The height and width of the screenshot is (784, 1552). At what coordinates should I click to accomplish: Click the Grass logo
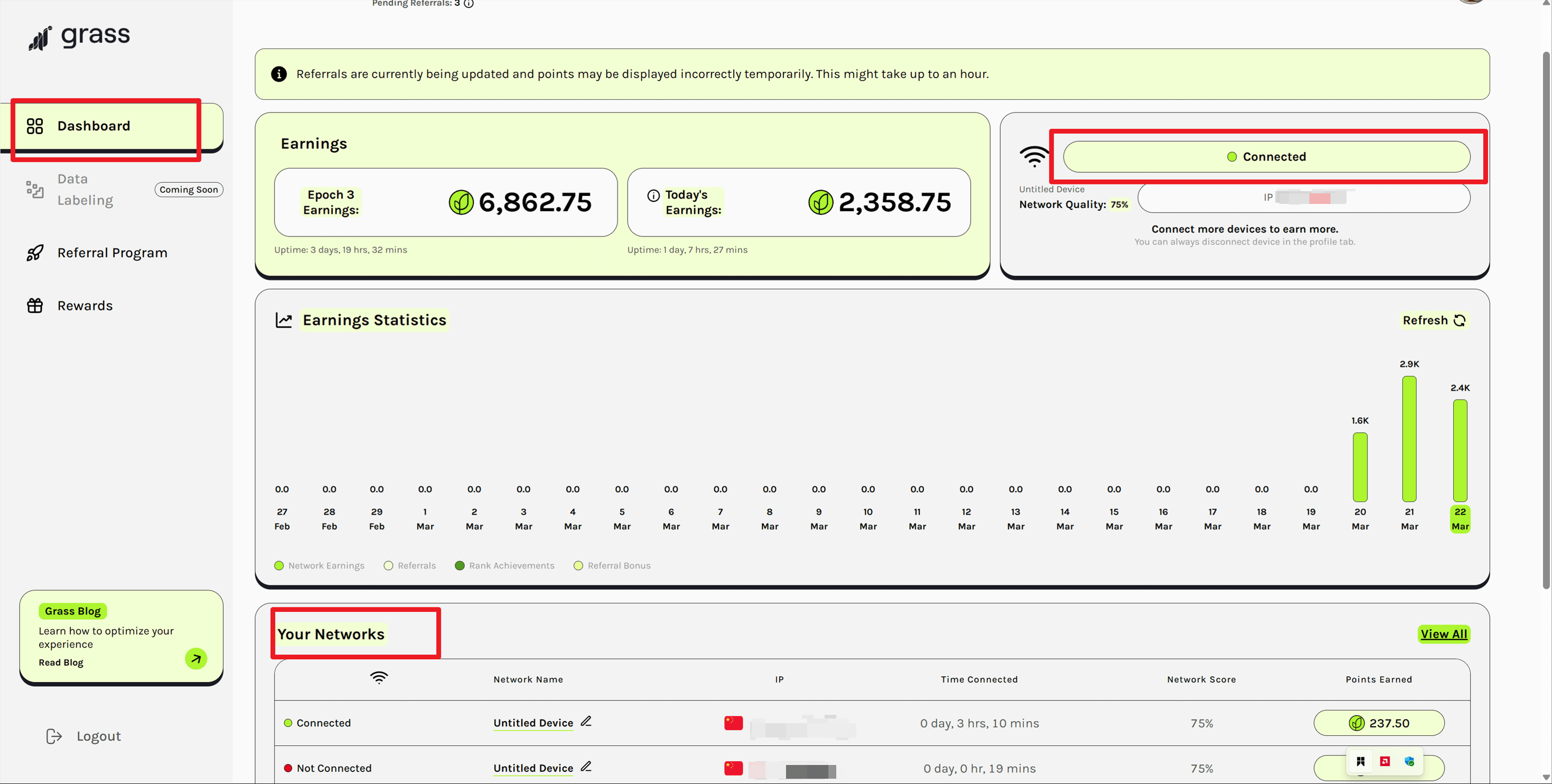point(79,38)
